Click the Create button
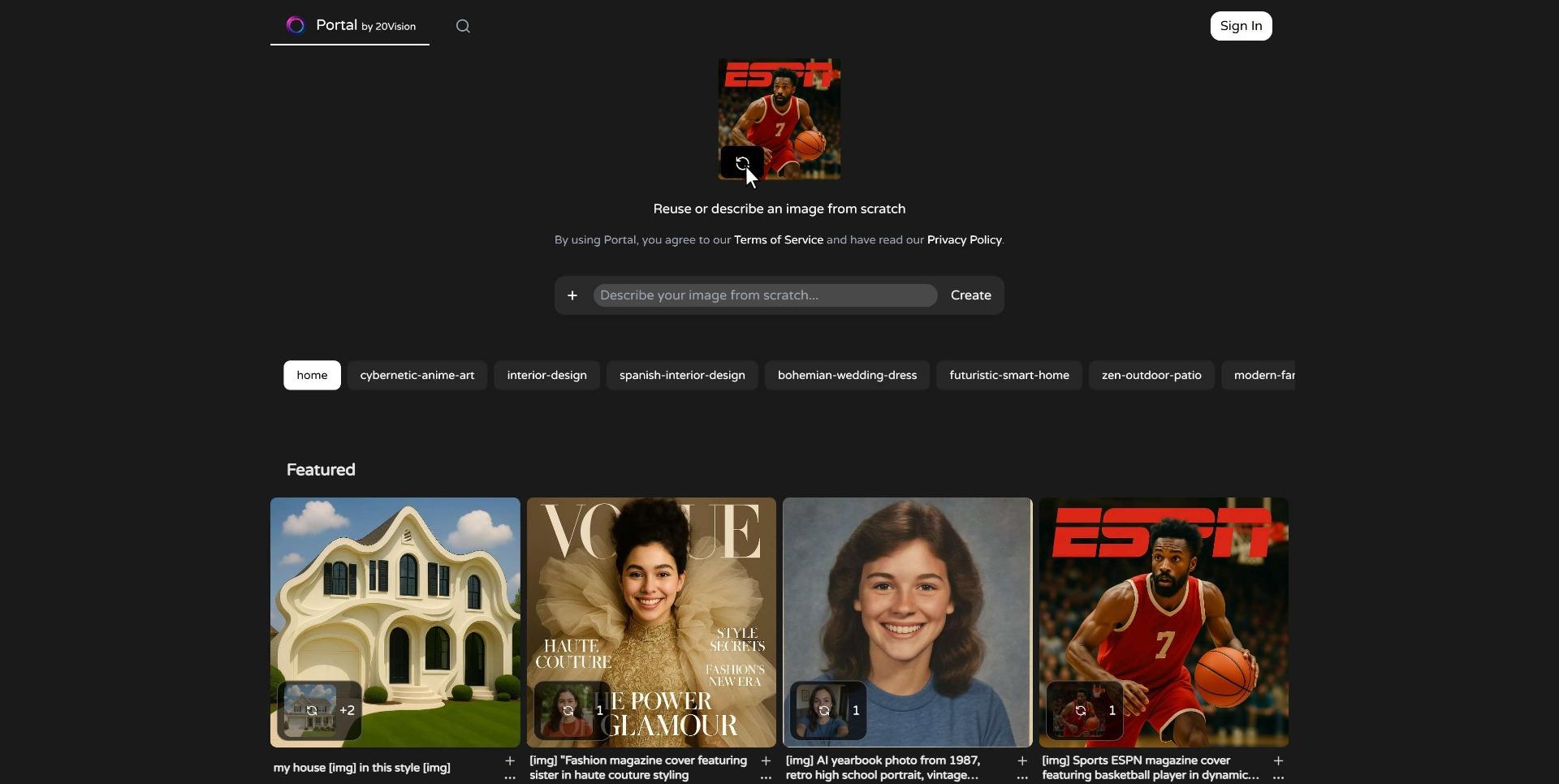This screenshot has width=1559, height=784. [970, 295]
